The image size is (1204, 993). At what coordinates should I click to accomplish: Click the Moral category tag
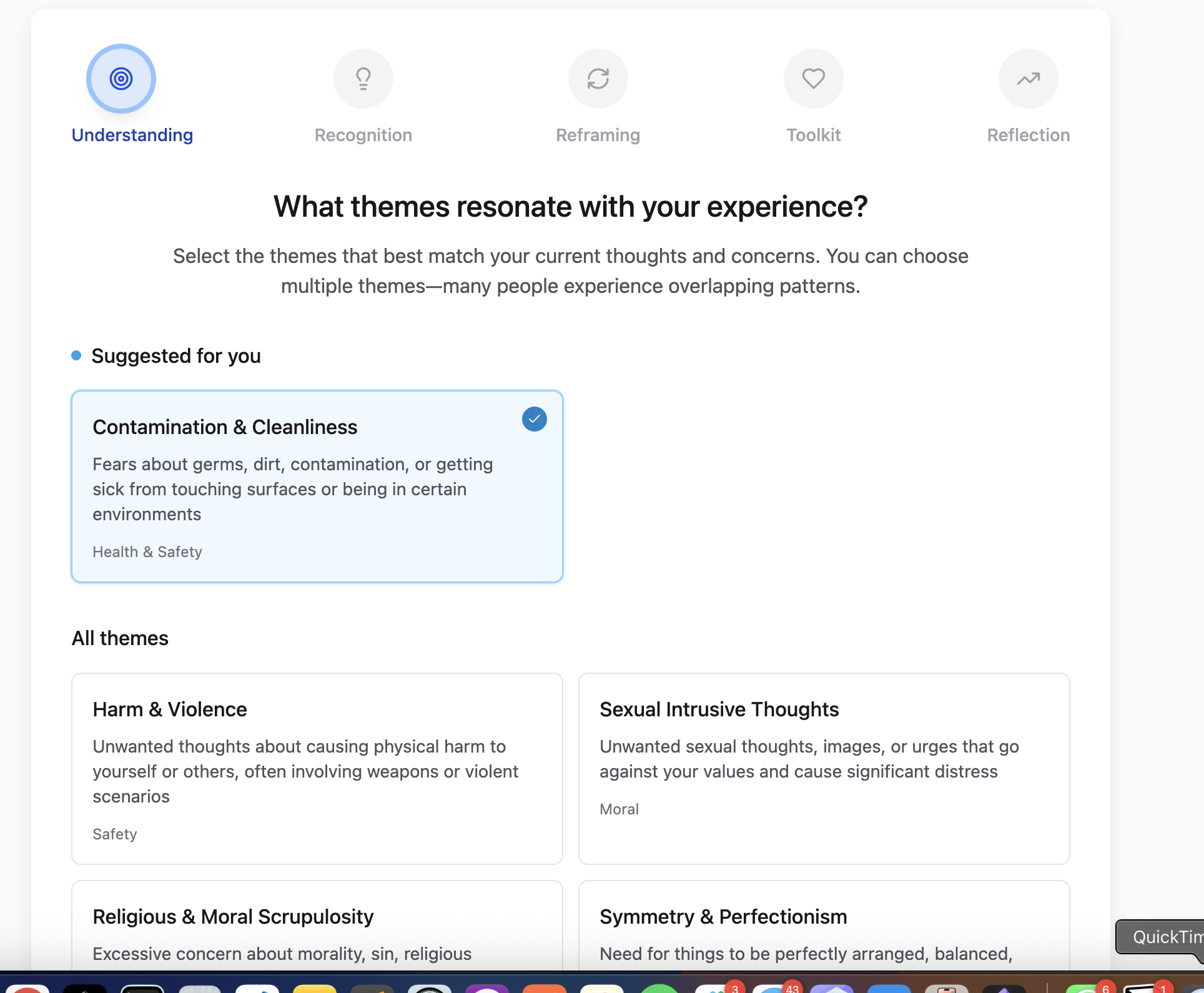pyautogui.click(x=619, y=809)
